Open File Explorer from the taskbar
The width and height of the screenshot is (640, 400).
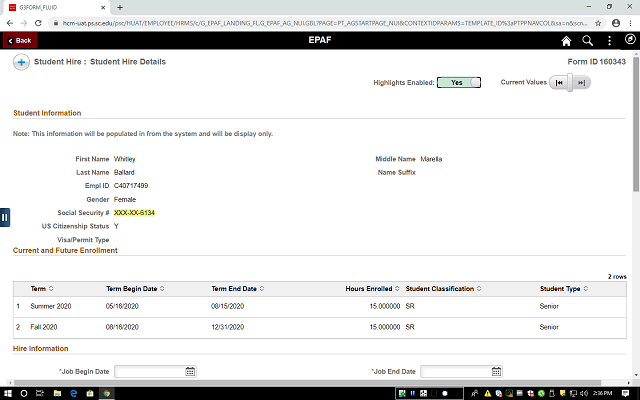click(57, 393)
